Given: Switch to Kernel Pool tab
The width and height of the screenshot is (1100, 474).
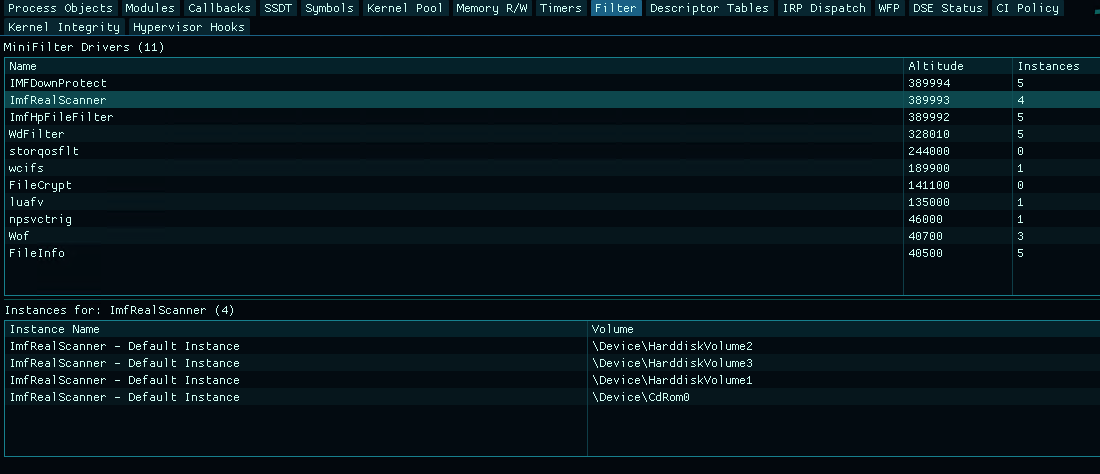Looking at the screenshot, I should click(405, 8).
